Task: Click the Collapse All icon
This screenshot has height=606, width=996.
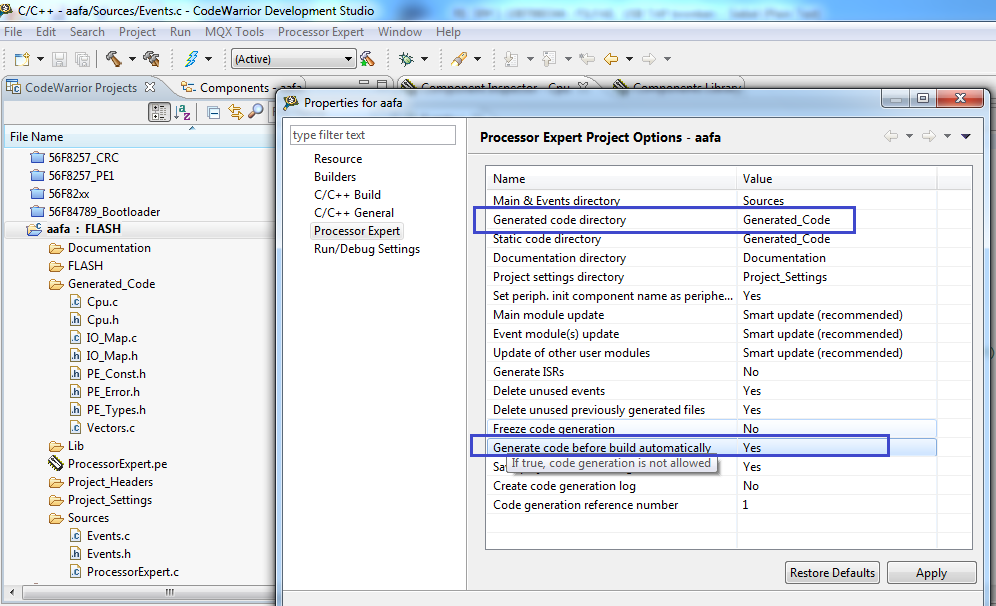Action: [214, 112]
